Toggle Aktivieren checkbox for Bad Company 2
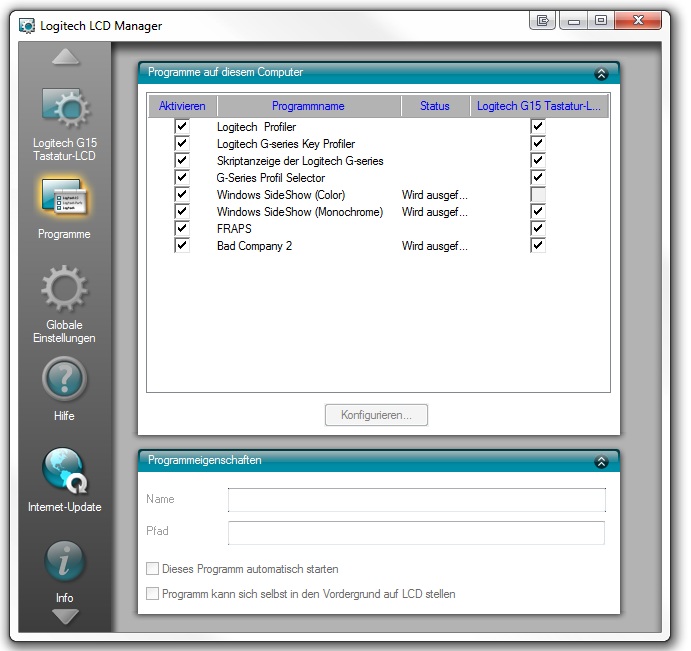Viewport: 691px width, 651px height. pyautogui.click(x=182, y=246)
